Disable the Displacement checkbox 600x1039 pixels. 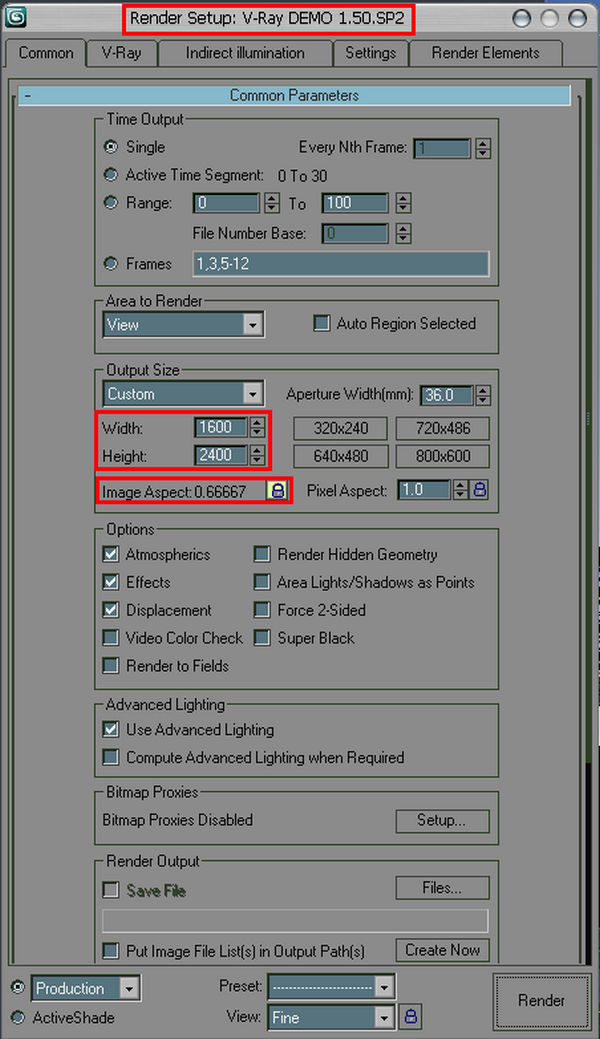pos(111,610)
